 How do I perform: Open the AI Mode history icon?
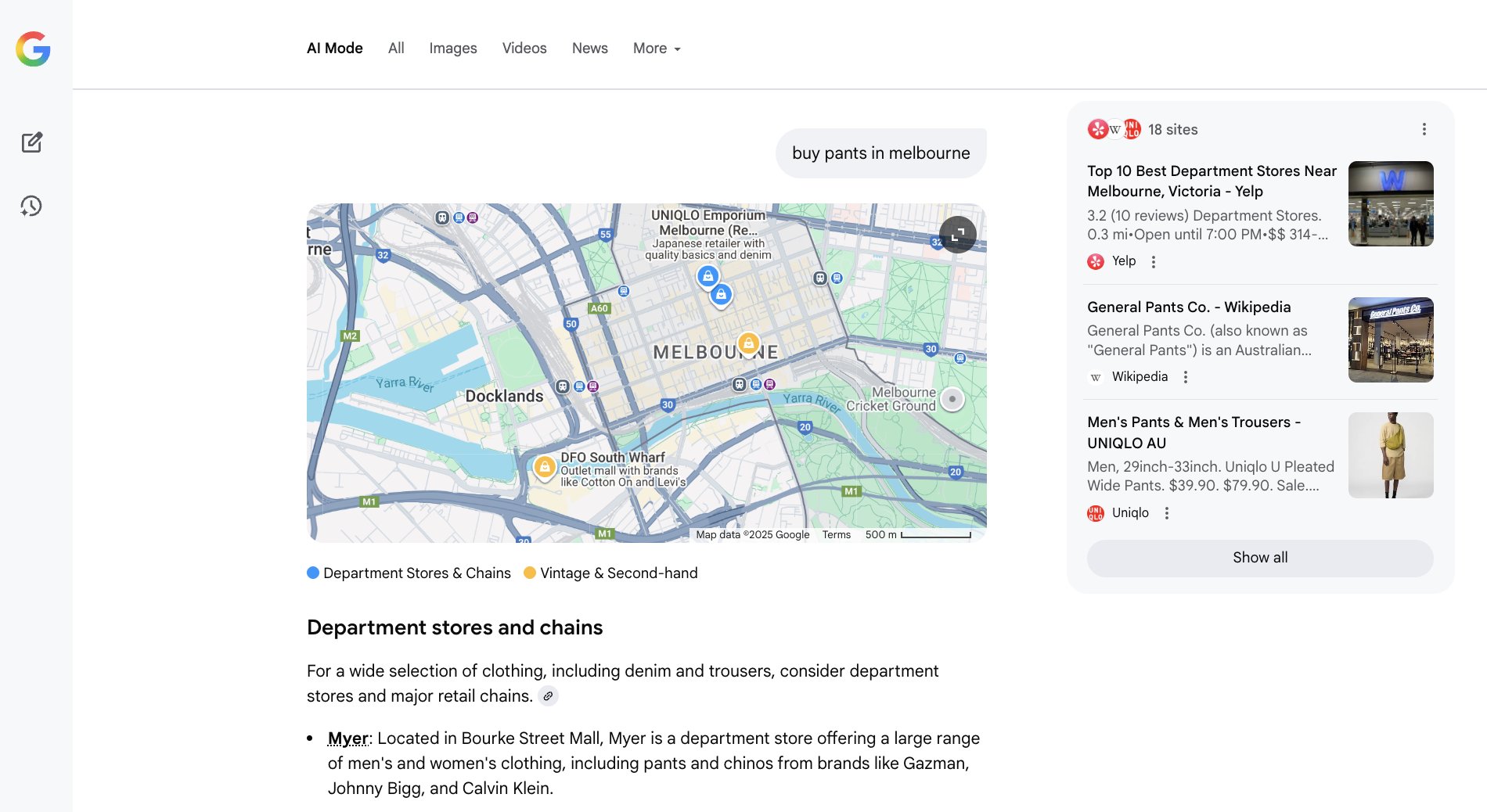(x=31, y=206)
